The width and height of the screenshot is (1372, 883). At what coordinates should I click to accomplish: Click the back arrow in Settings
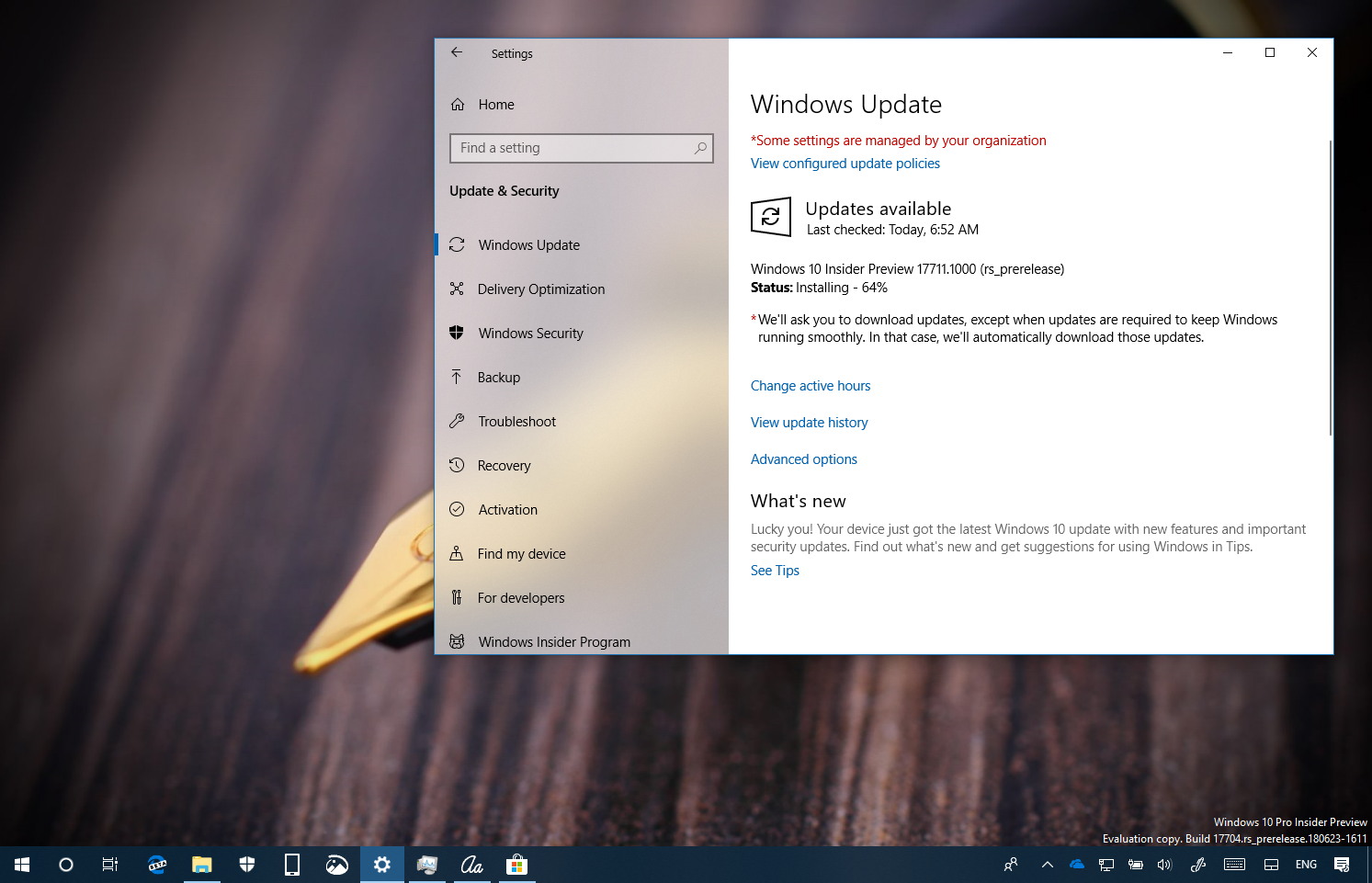point(457,52)
